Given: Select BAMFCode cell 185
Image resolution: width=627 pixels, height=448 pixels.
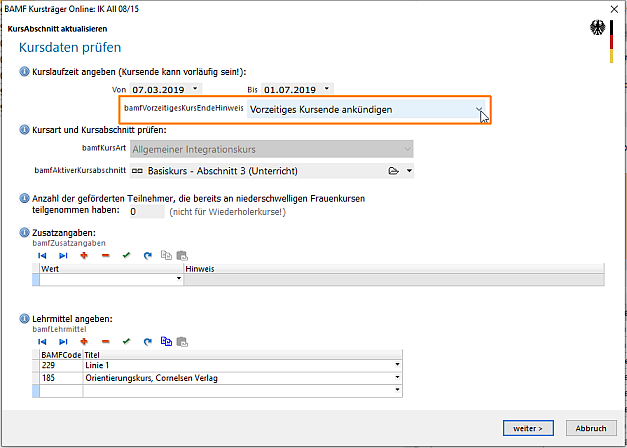Looking at the screenshot, I should (61, 378).
